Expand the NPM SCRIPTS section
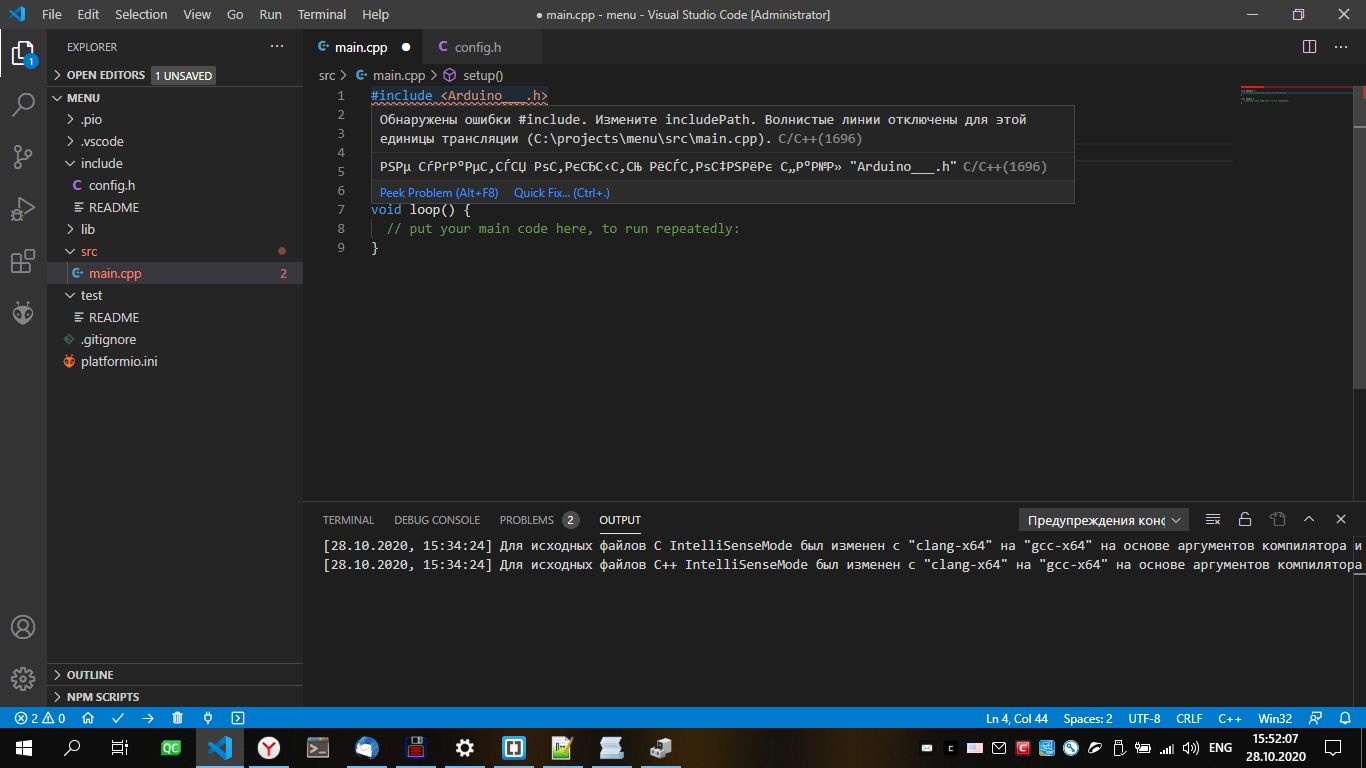 (175, 697)
